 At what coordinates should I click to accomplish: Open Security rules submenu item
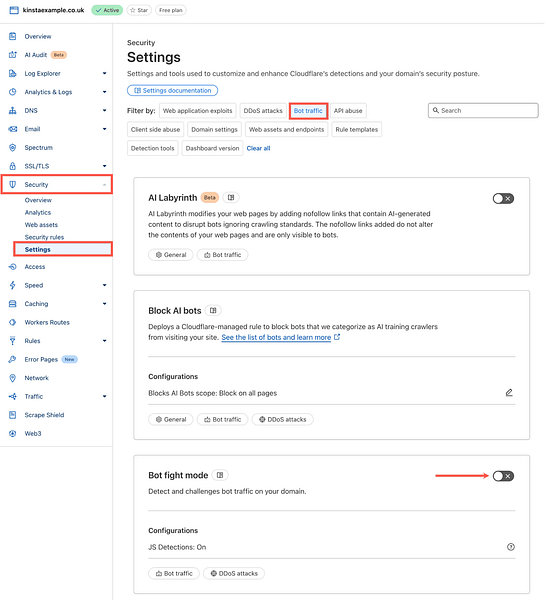[44, 237]
